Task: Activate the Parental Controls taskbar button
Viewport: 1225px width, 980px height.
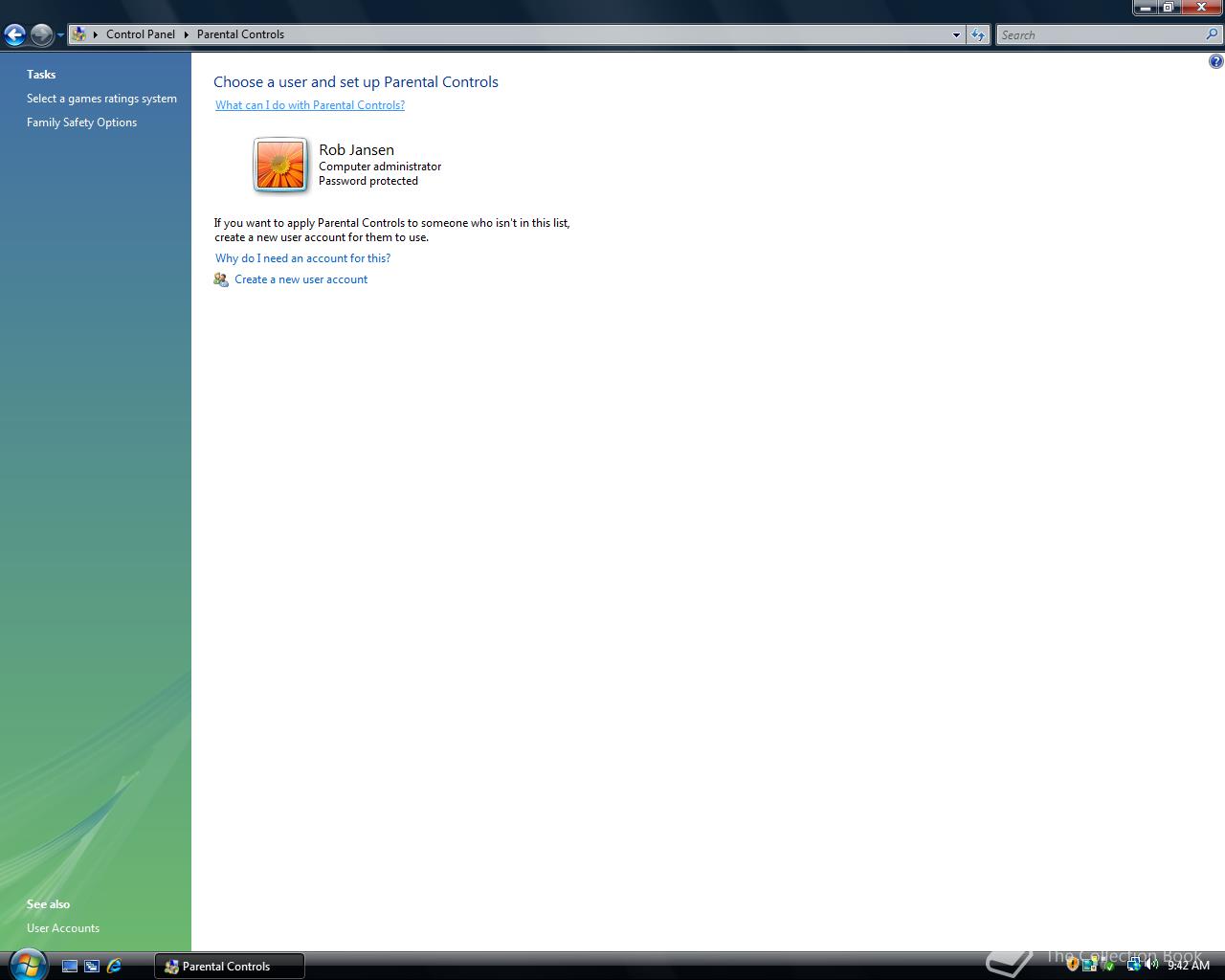Action: (230, 967)
